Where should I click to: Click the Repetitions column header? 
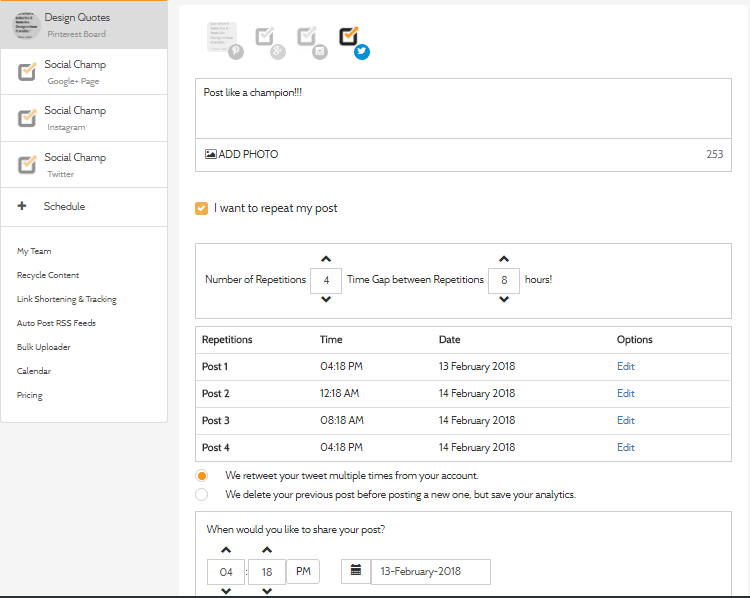click(x=227, y=340)
